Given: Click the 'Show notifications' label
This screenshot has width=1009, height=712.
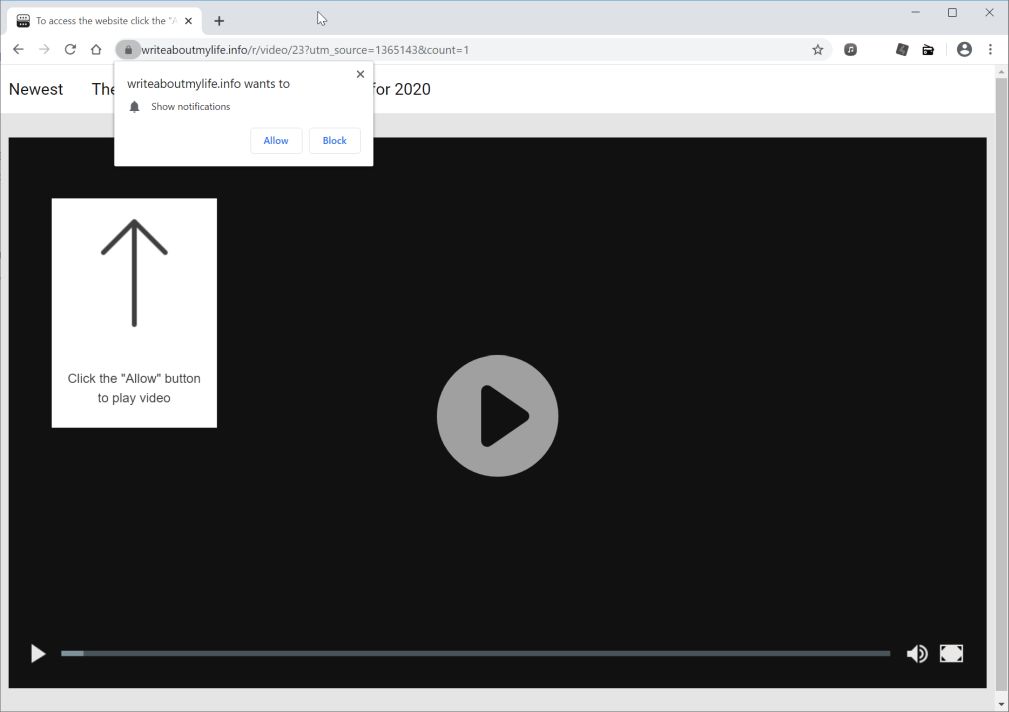Looking at the screenshot, I should (190, 107).
